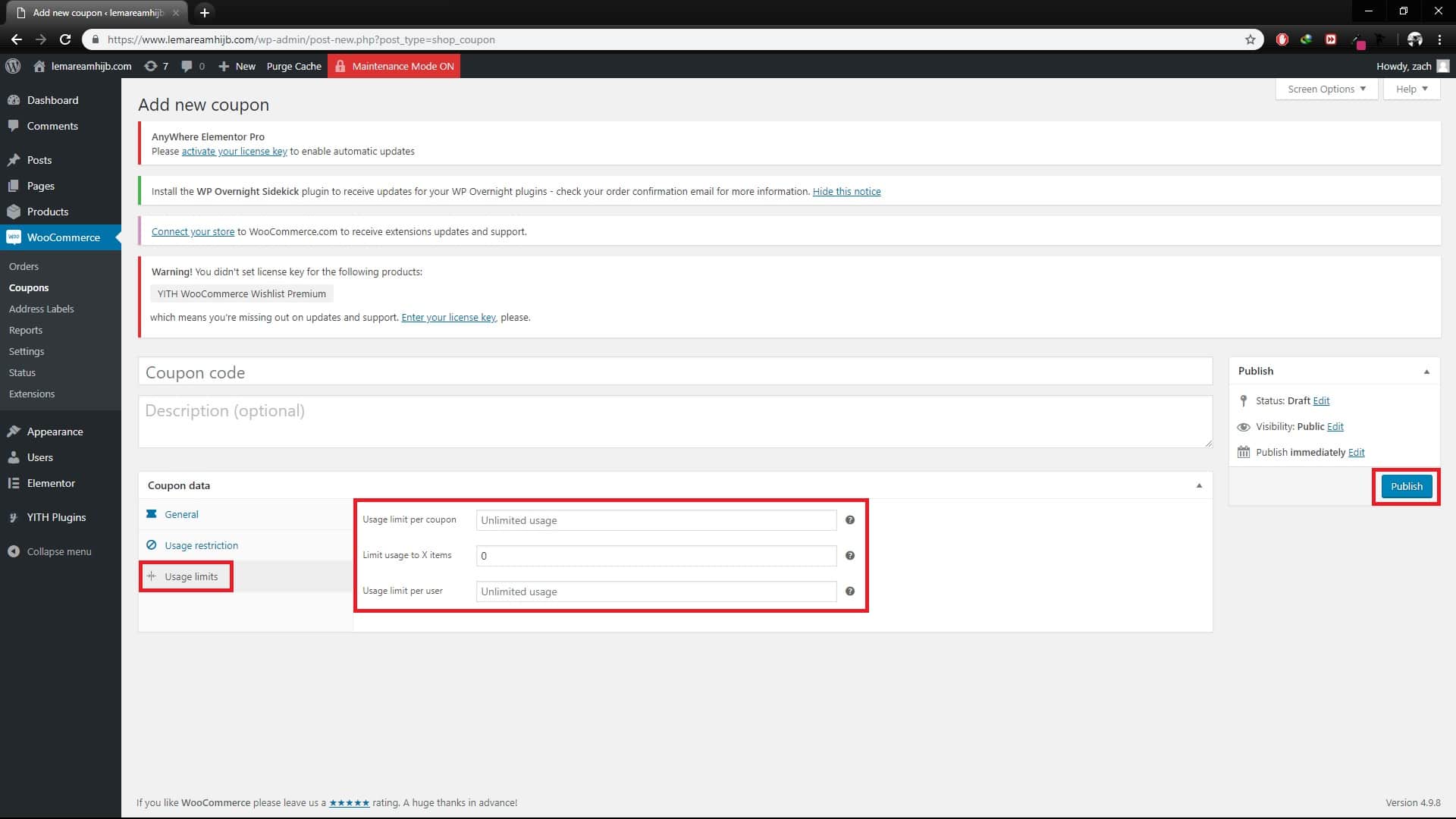The width and height of the screenshot is (1456, 819).
Task: Collapse the Publish panel arrow
Action: point(1426,371)
